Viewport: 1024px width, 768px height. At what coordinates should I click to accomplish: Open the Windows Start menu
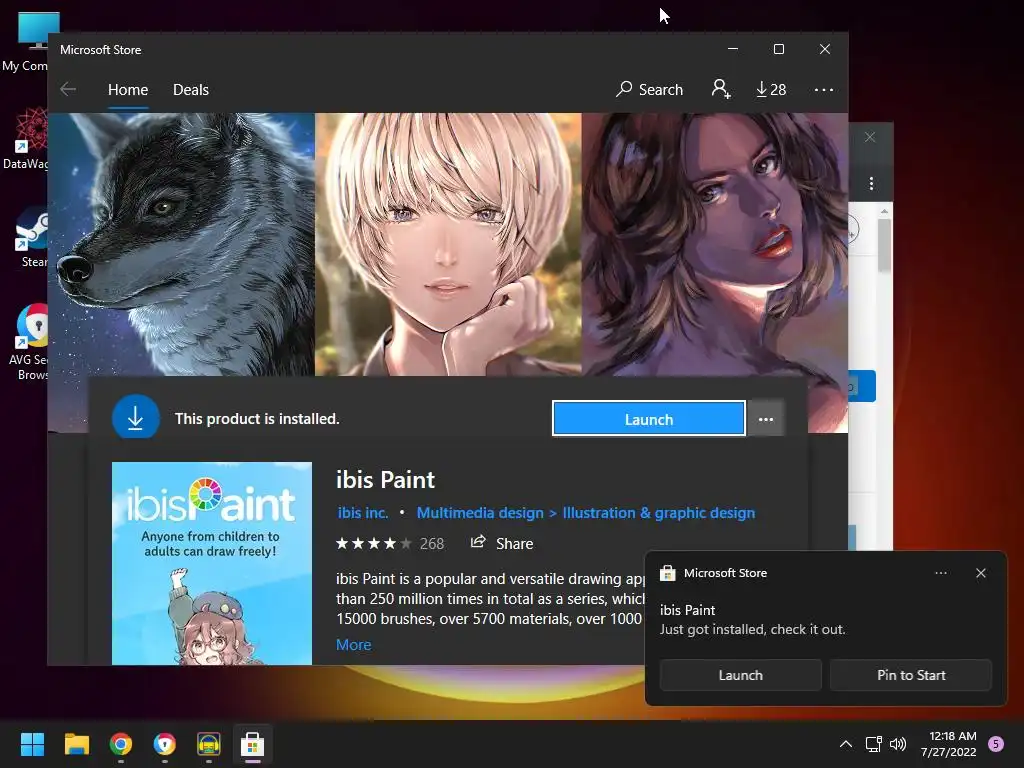32,744
